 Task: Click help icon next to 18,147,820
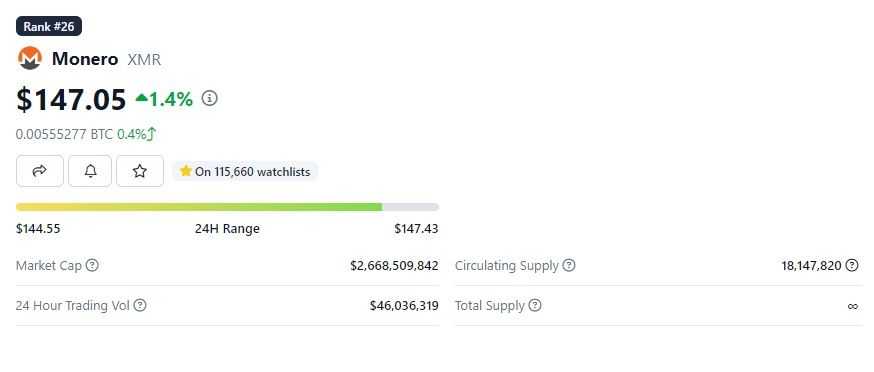pyautogui.click(x=852, y=265)
